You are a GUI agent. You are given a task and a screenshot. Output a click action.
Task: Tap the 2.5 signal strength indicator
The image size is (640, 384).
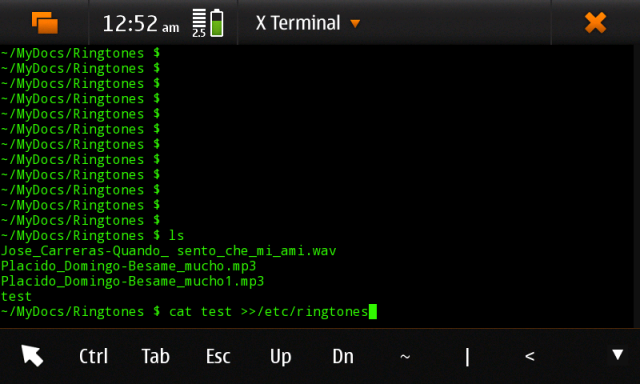pyautogui.click(x=199, y=23)
